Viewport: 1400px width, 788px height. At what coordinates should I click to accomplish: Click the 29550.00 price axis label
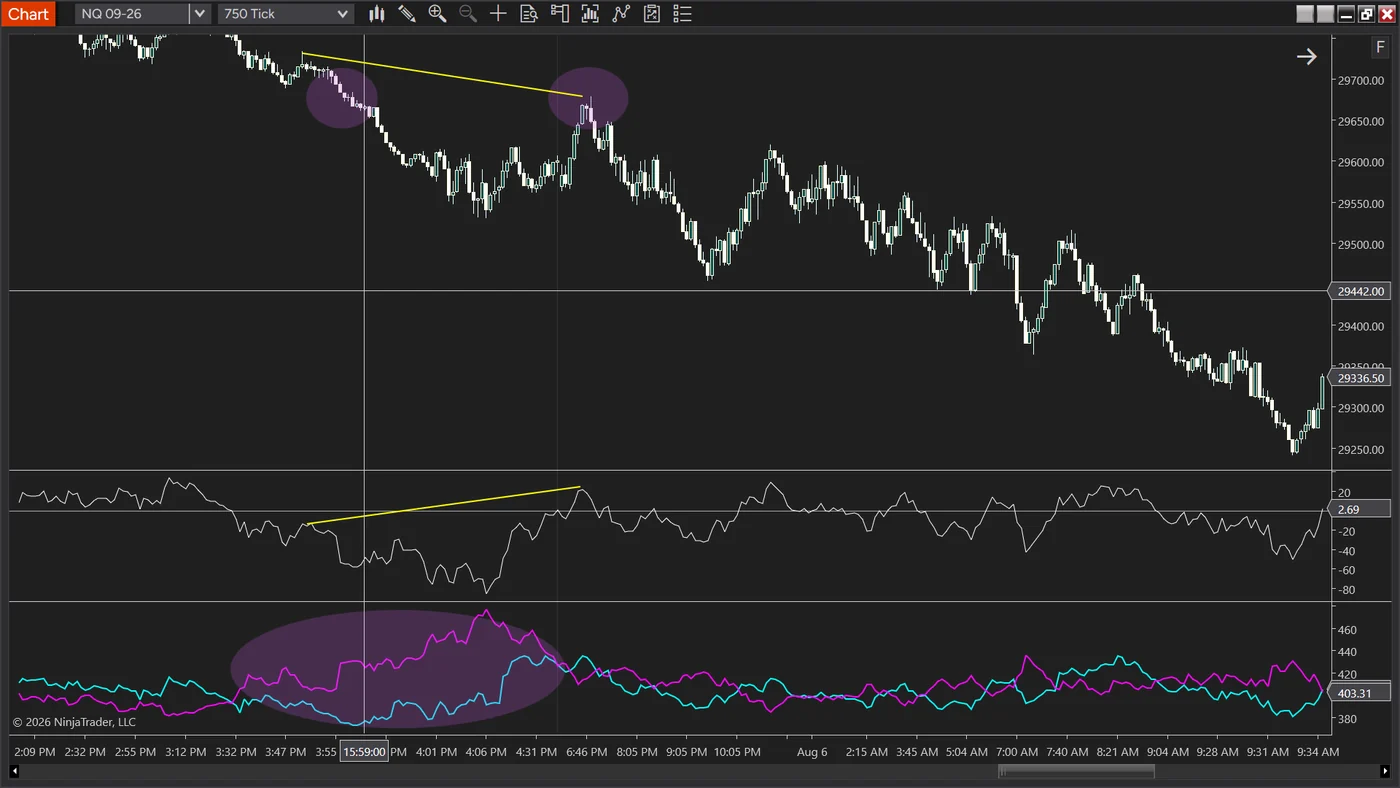[x=1361, y=203]
